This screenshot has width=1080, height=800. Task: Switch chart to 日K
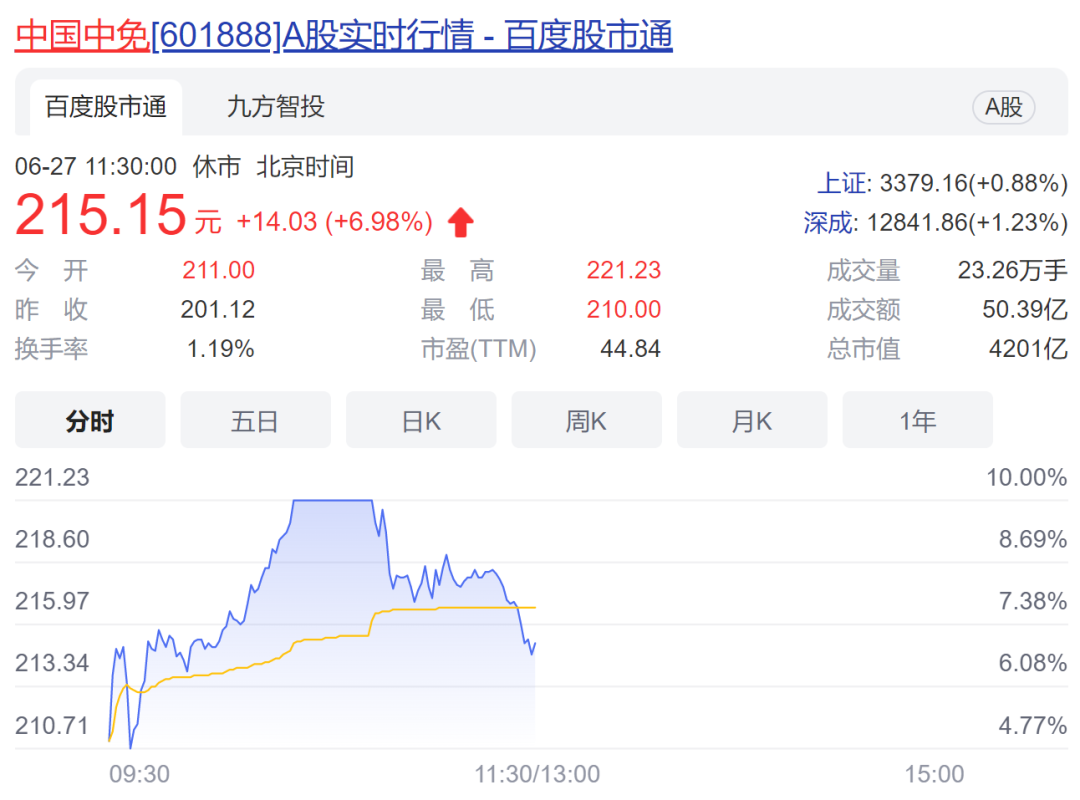click(421, 421)
